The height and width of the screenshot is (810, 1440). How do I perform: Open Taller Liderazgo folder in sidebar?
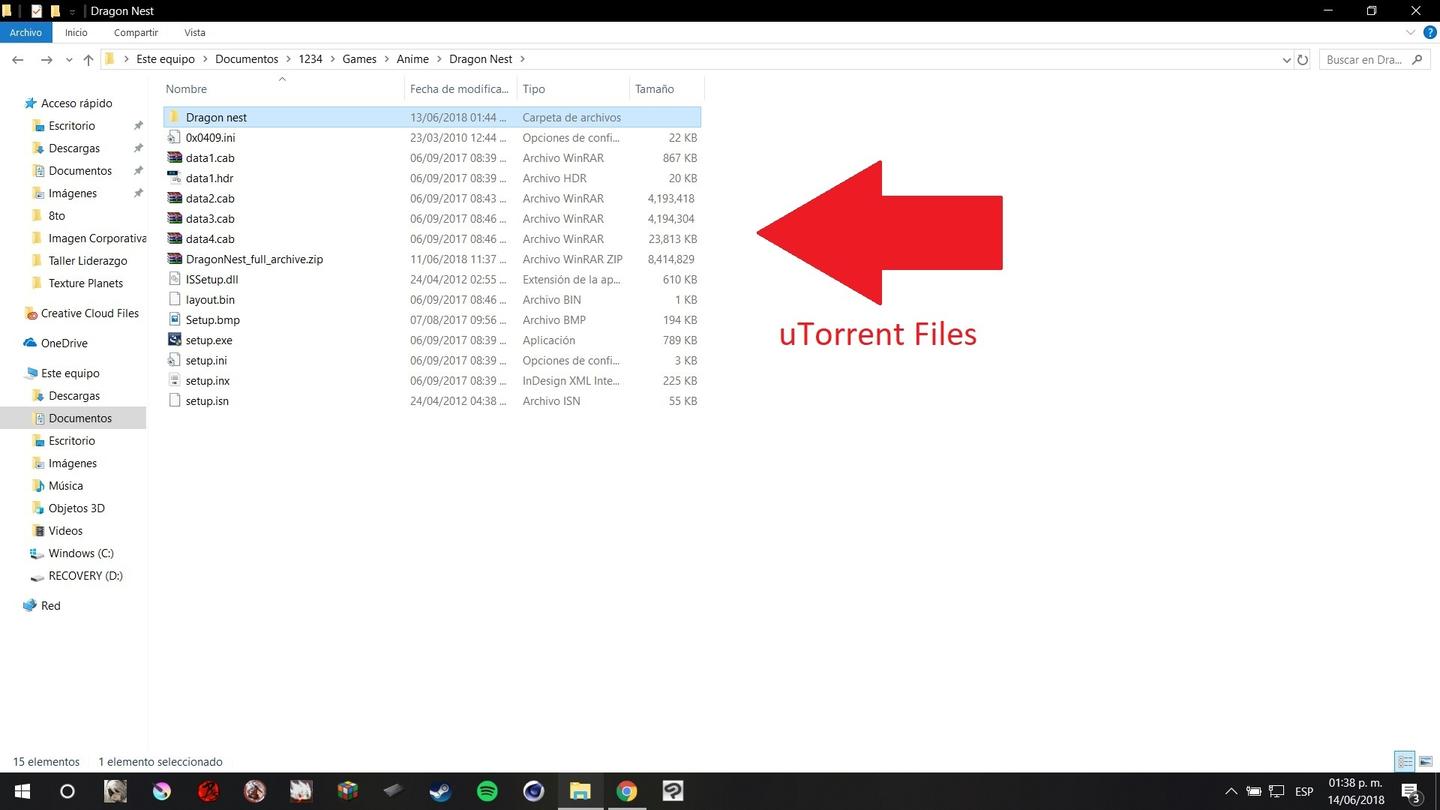[88, 261]
